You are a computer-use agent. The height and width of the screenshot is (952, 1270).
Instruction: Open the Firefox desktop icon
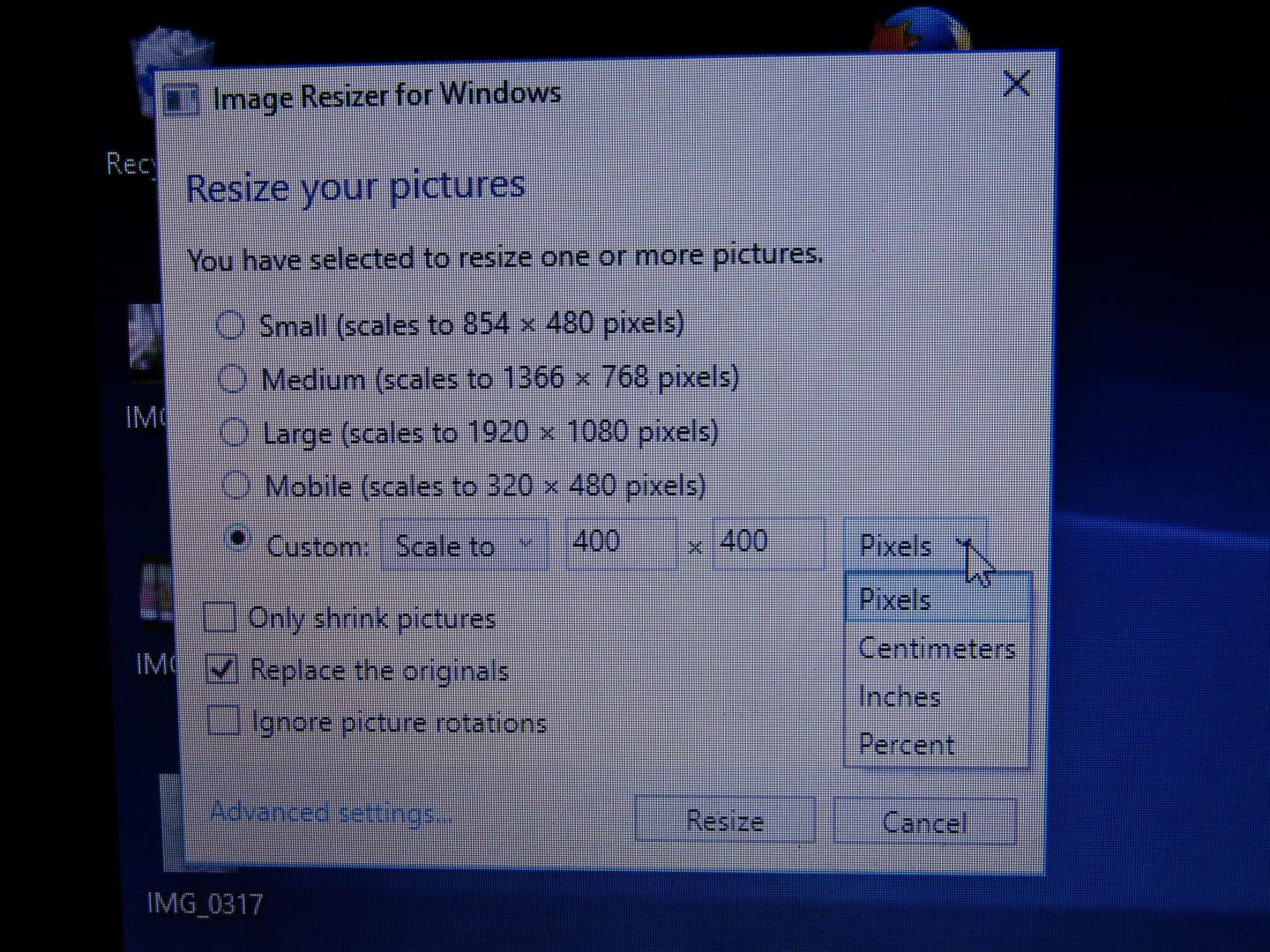pos(921,31)
